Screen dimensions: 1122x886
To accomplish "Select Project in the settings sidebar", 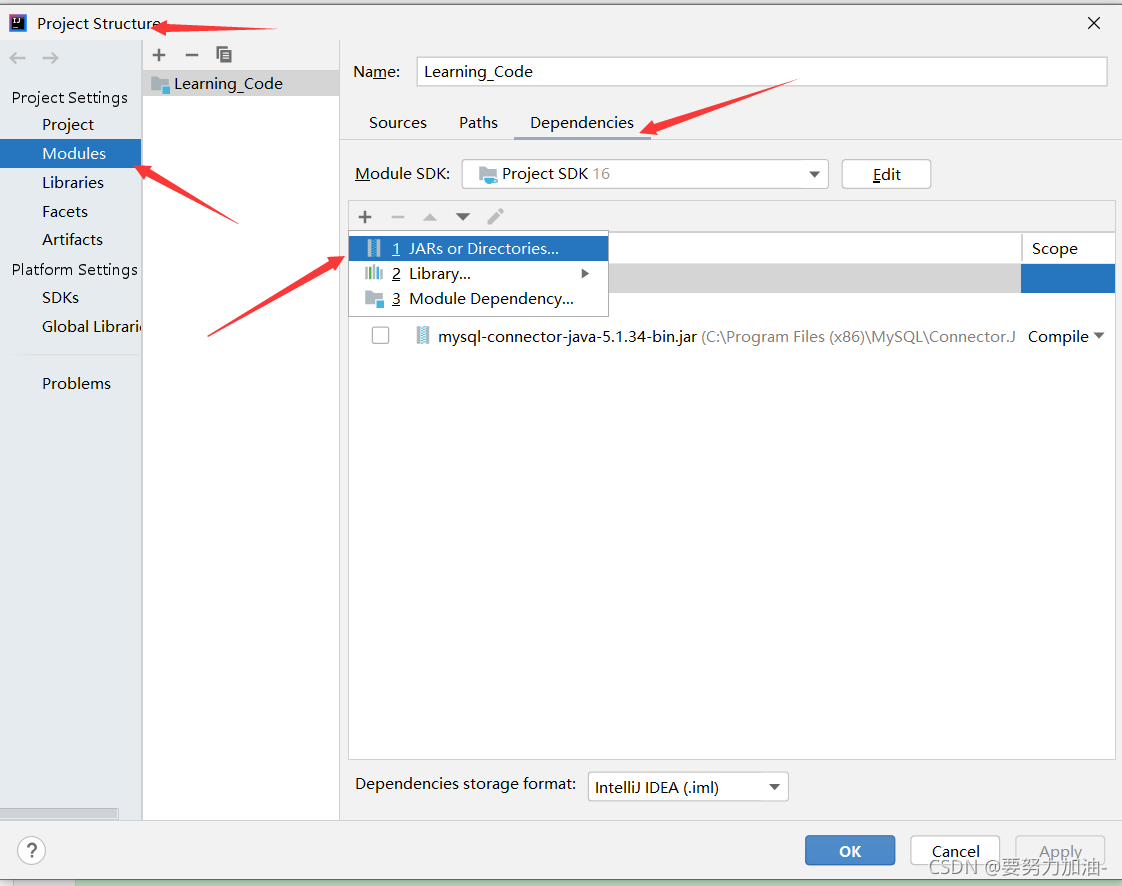I will pos(71,125).
